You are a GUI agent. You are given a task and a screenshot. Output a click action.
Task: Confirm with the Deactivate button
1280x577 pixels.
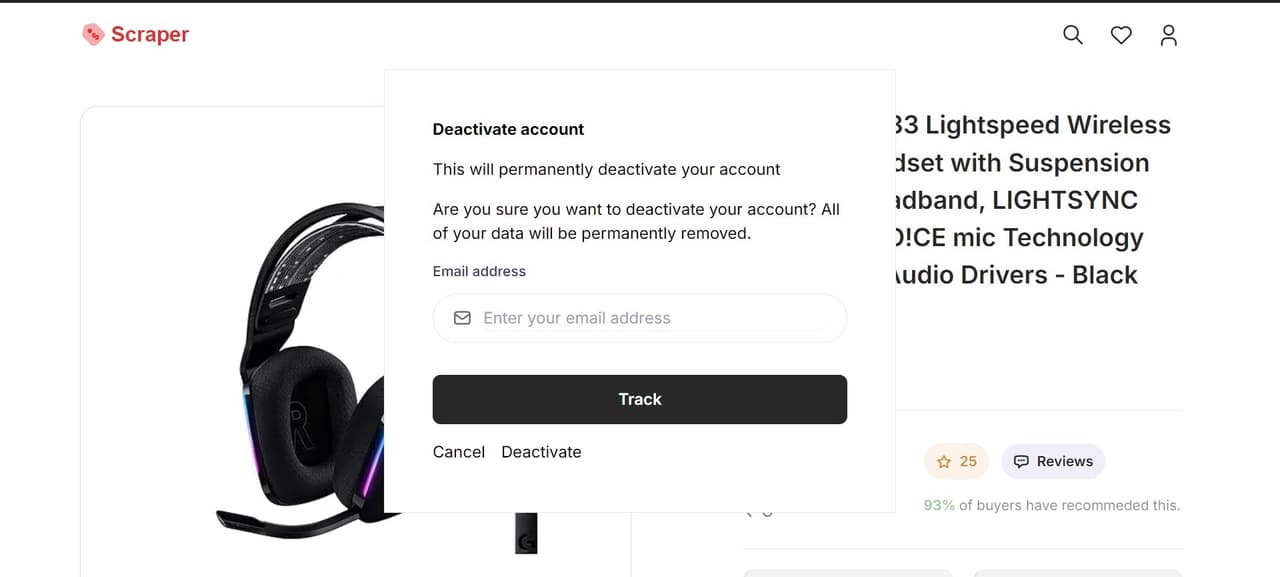tap(541, 452)
